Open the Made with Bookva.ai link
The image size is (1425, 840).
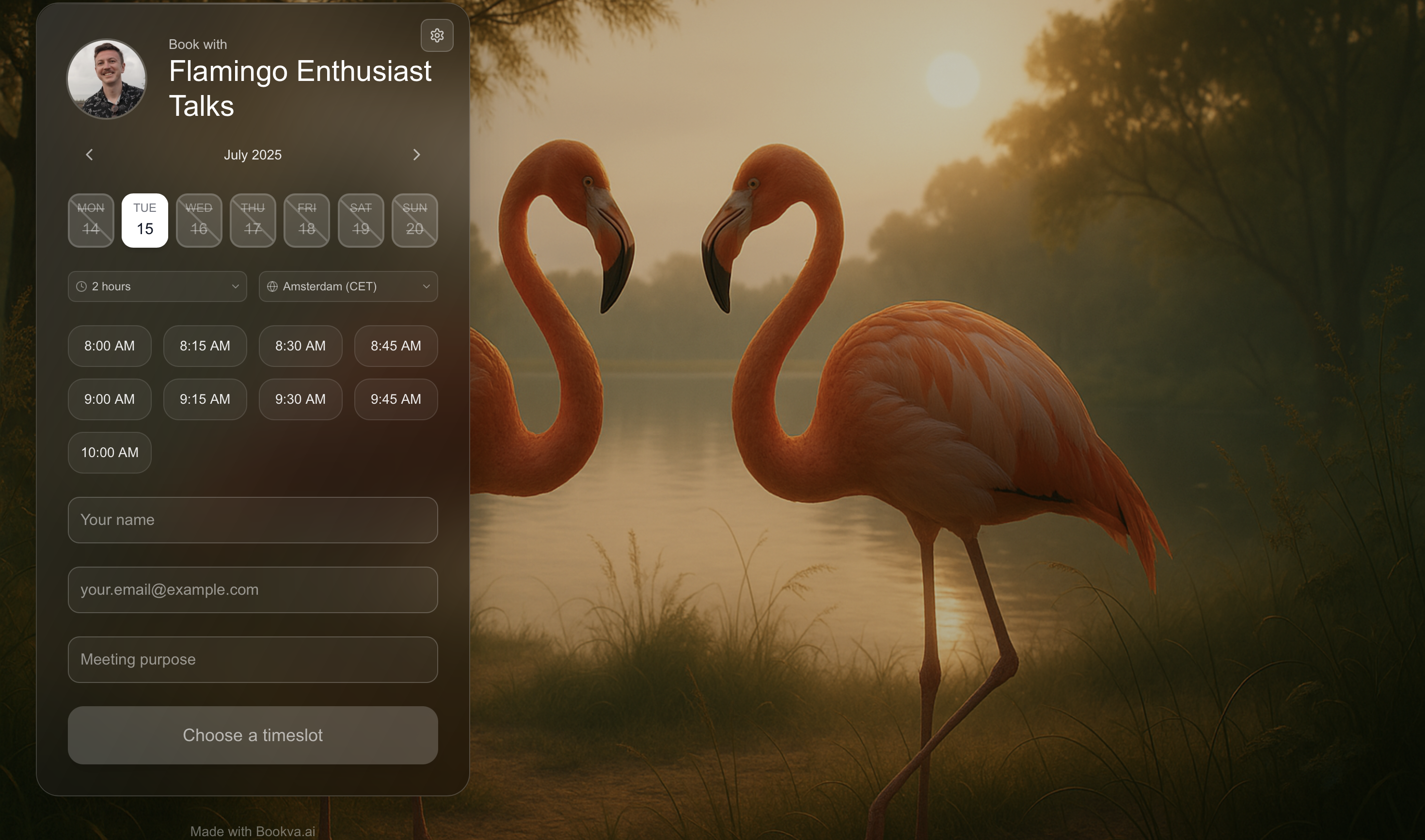click(x=253, y=831)
